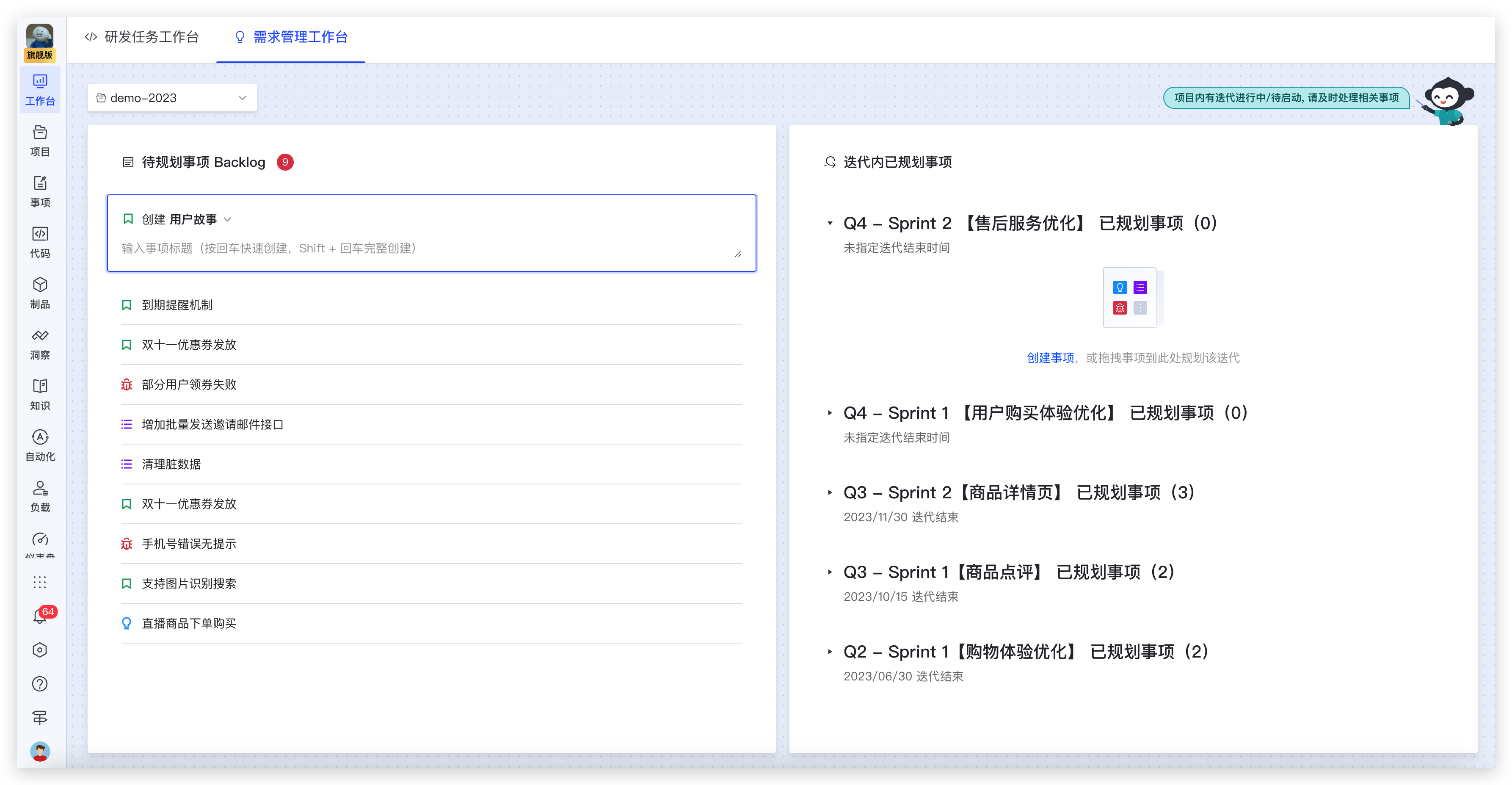The width and height of the screenshot is (1512, 785).
Task: Open the 知识 (Knowledge) sidebar icon
Action: coord(40,394)
